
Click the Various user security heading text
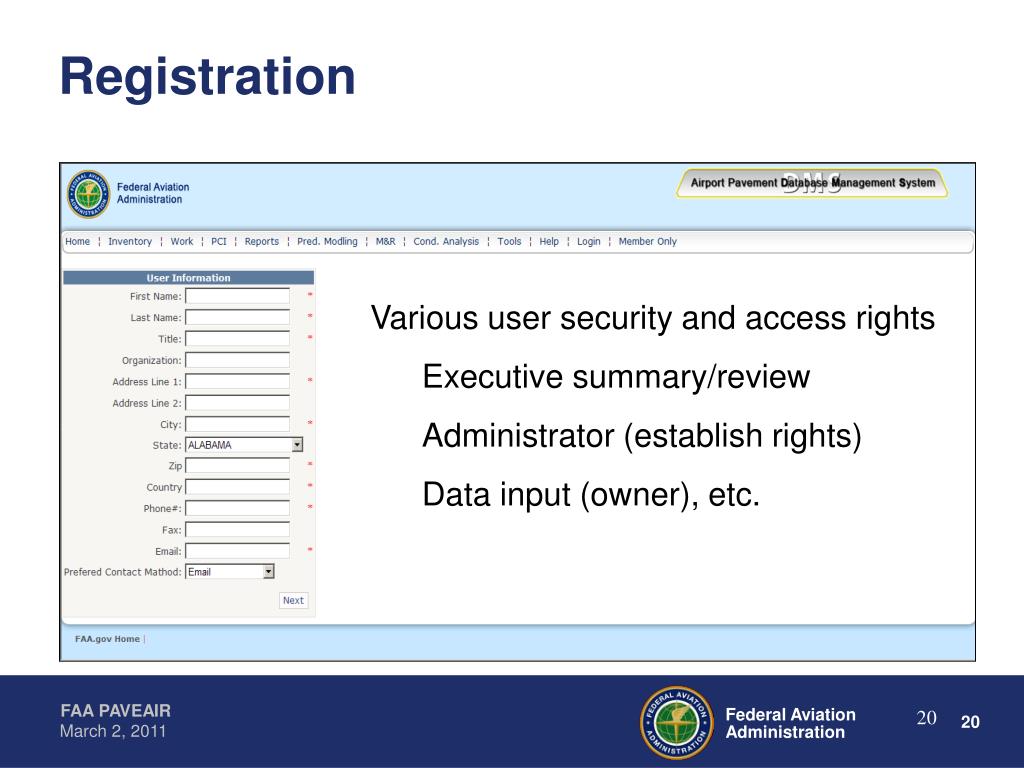click(x=652, y=319)
